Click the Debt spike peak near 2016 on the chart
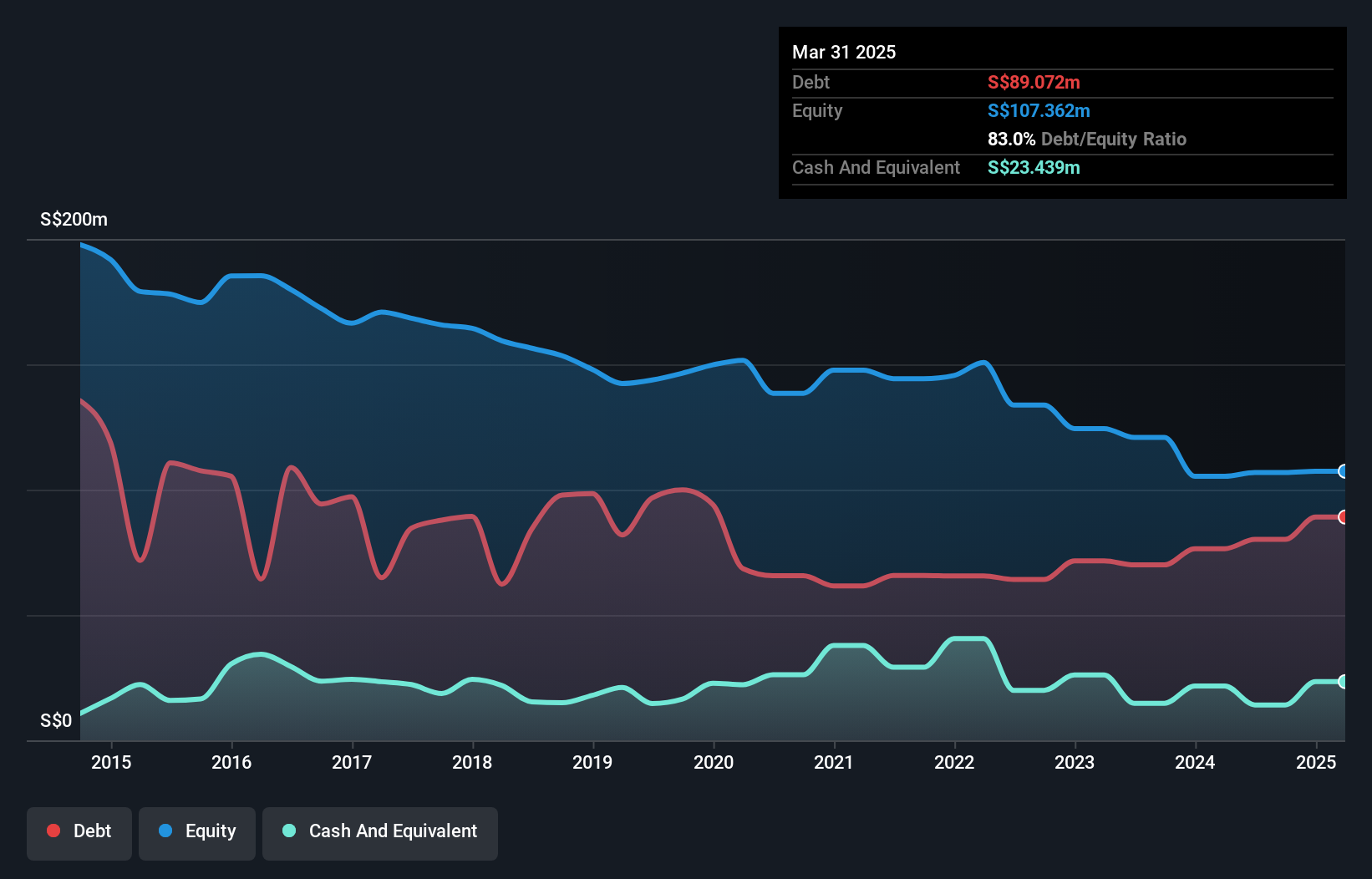The height and width of the screenshot is (879, 1372). 292,468
